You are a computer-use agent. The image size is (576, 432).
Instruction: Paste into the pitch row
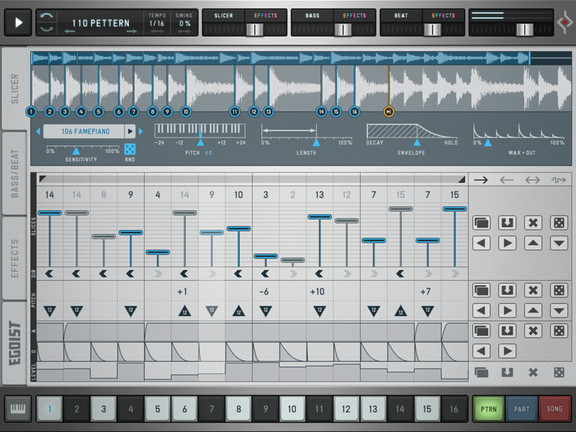coord(507,290)
